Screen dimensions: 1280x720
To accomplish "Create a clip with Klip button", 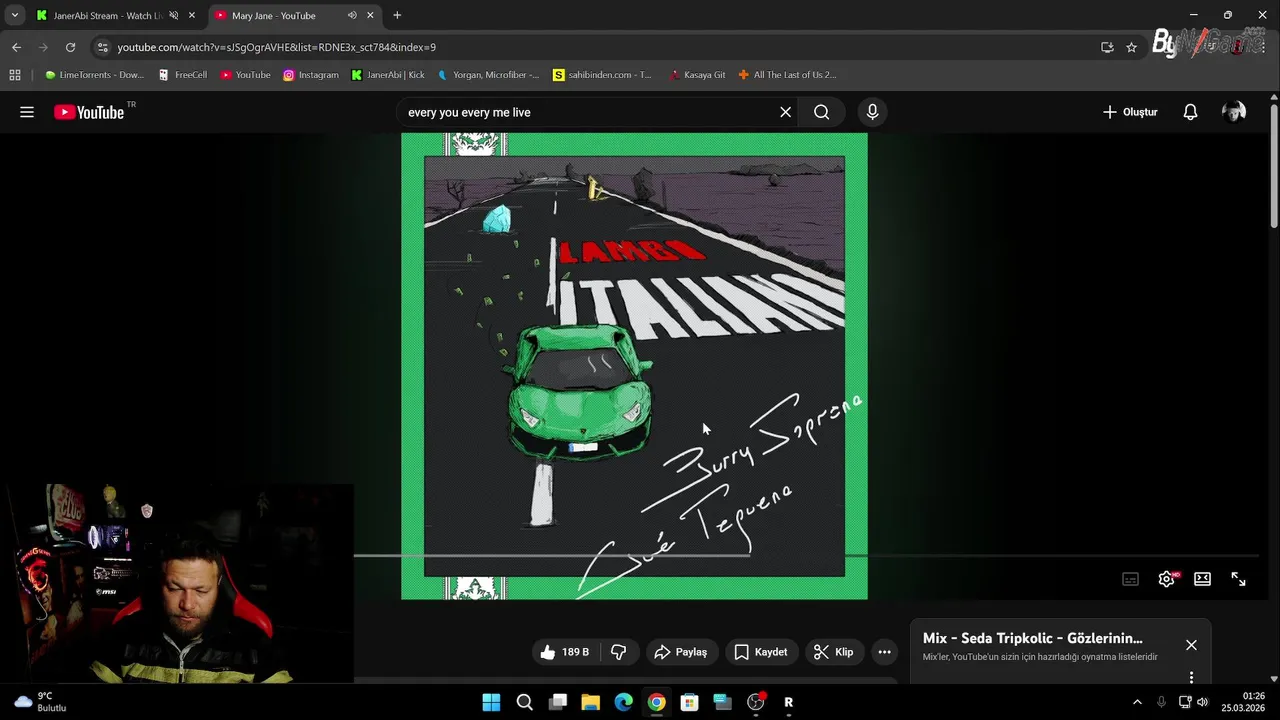I will click(833, 652).
